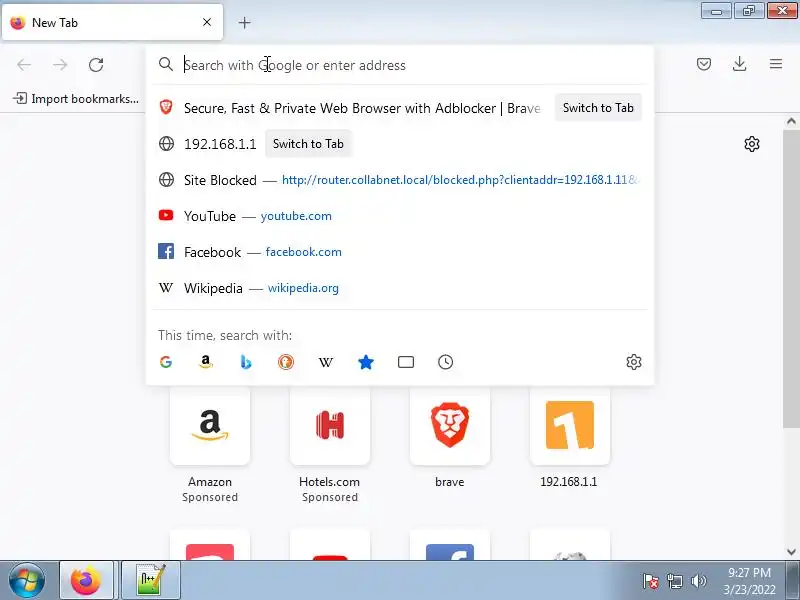800x600 pixels.
Task: Click Import bookmarks in bookmarks bar
Action: [x=76, y=98]
